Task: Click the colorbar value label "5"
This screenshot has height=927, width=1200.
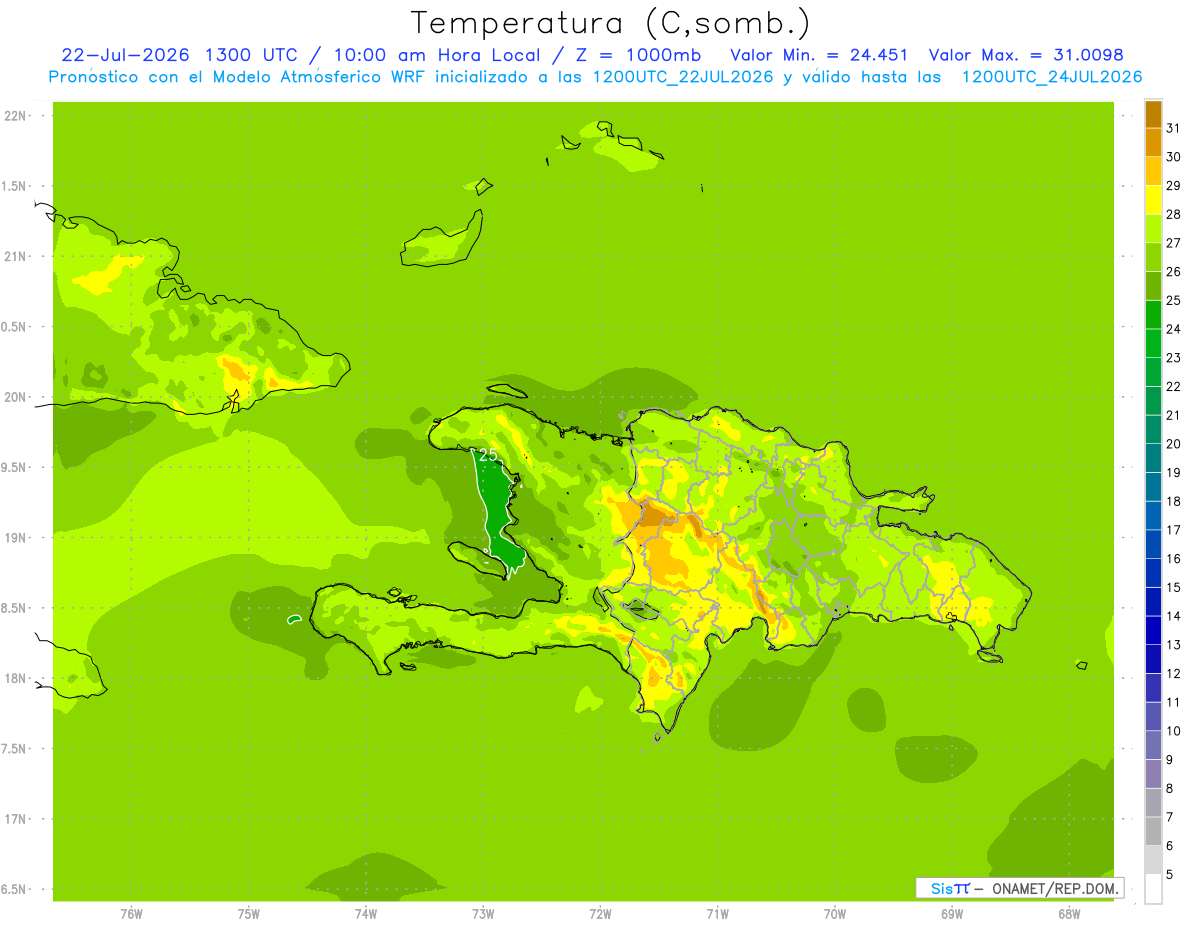Action: click(x=1170, y=875)
